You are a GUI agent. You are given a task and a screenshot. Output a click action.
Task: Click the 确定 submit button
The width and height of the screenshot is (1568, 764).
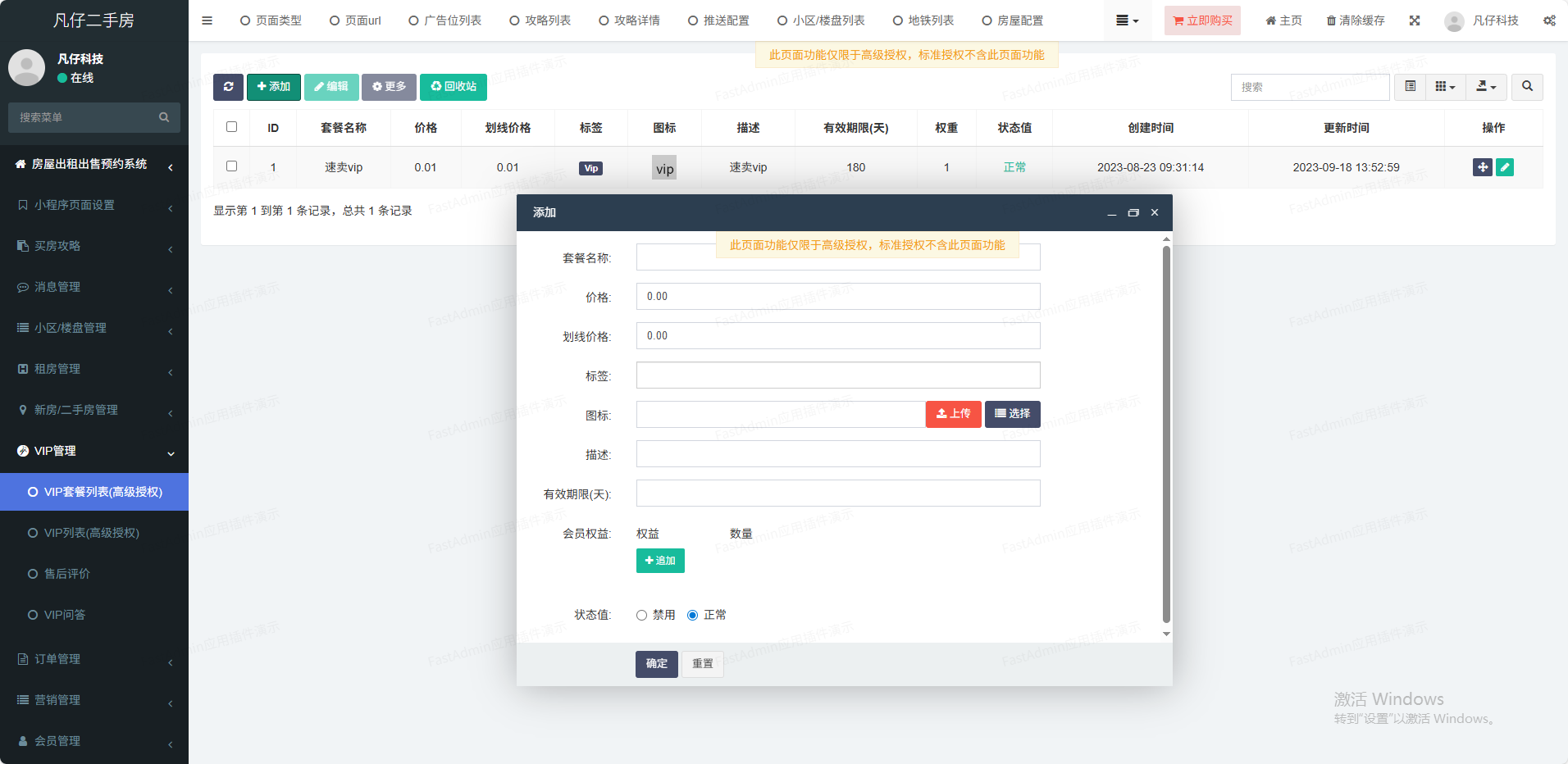tap(656, 664)
